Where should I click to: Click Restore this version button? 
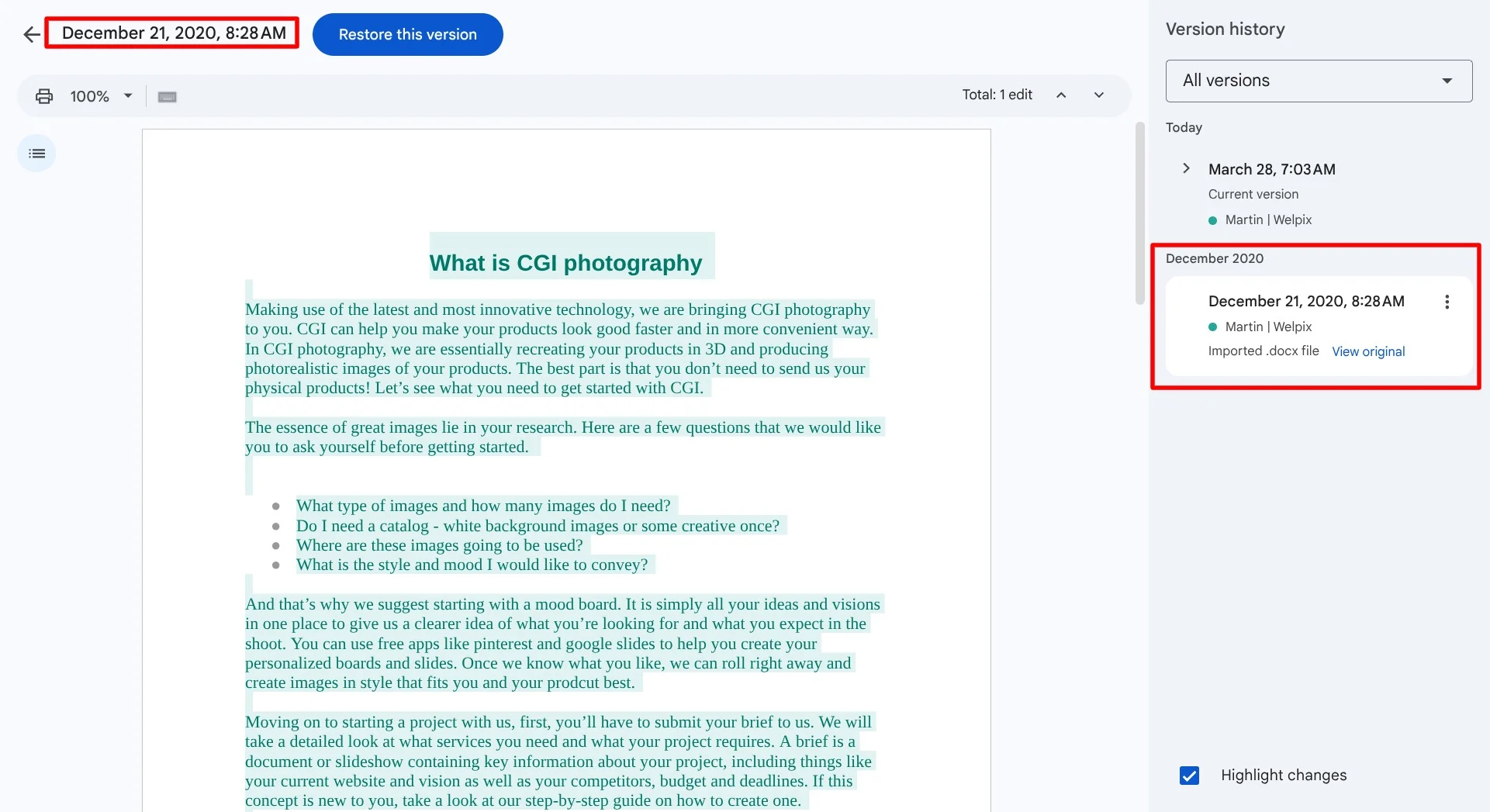[x=408, y=34]
